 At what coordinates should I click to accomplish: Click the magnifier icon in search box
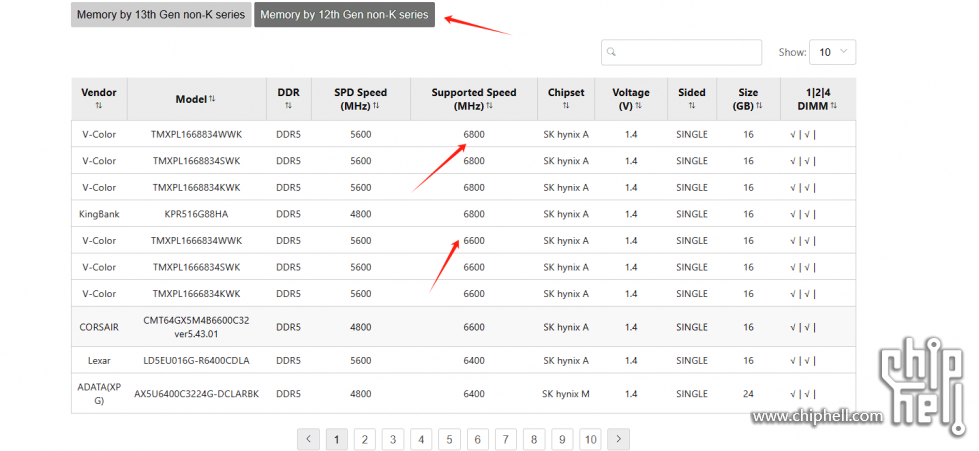pyautogui.click(x=612, y=52)
